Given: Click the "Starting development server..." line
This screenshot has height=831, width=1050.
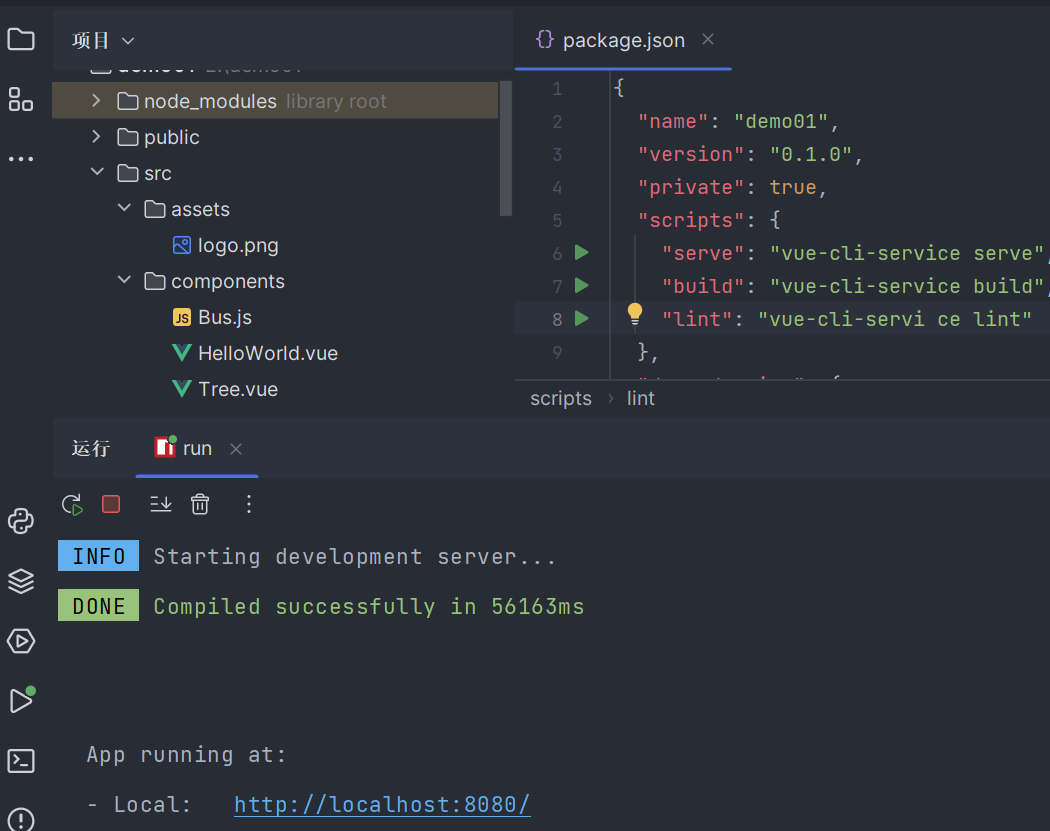Looking at the screenshot, I should coord(354,556).
